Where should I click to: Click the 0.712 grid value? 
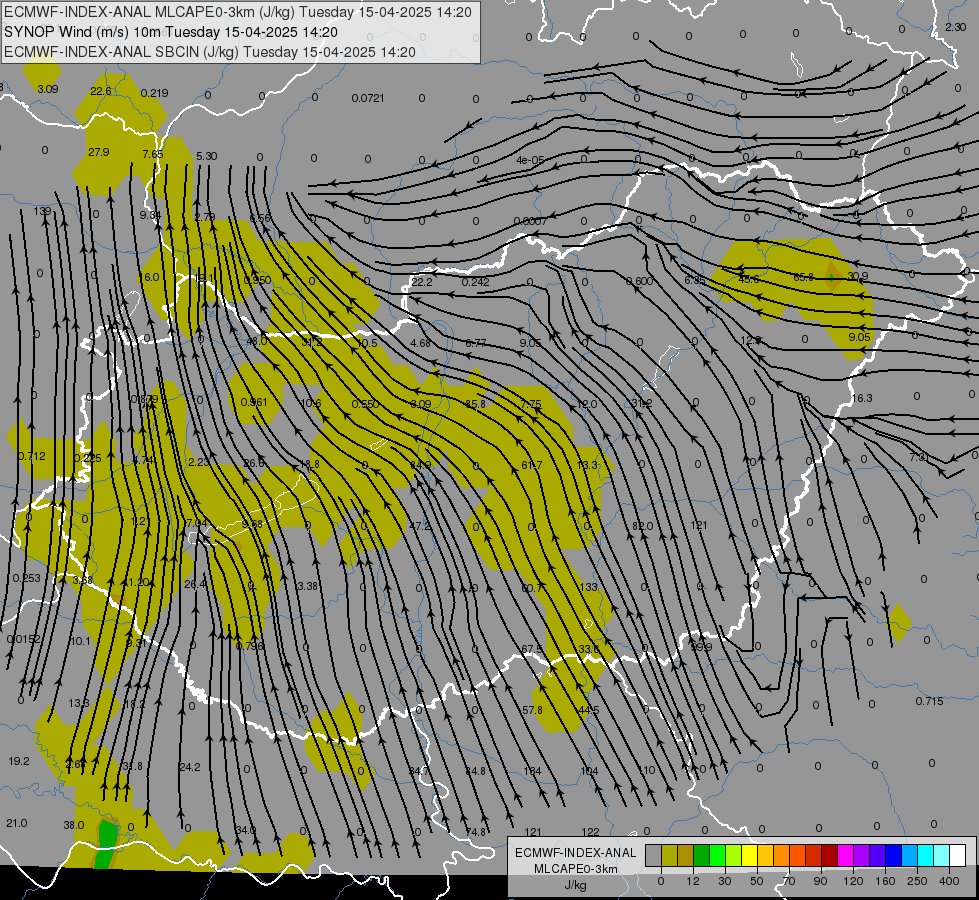[32, 456]
